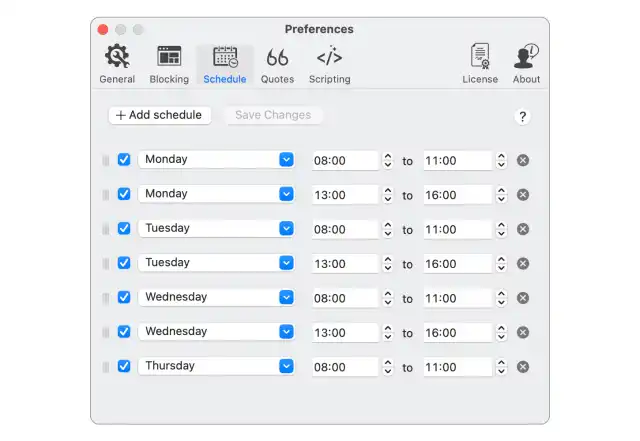Open the General preferences pane
Image resolution: width=640 pixels, height=441 pixels.
point(117,64)
